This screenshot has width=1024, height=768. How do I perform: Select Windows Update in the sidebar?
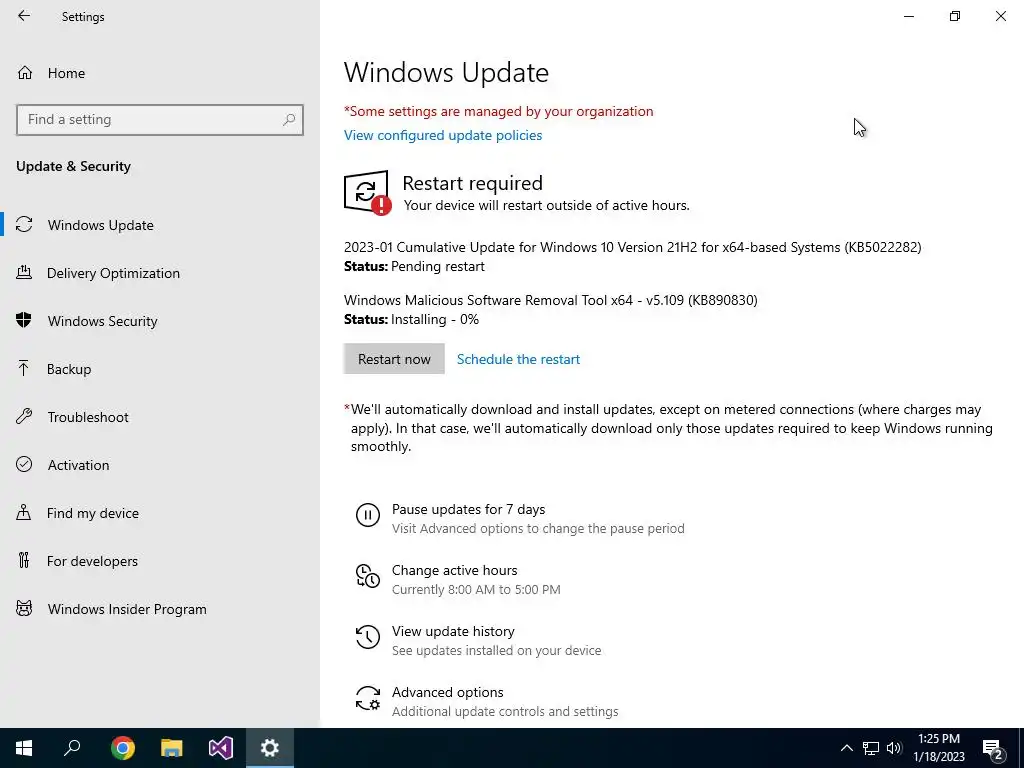(x=101, y=225)
